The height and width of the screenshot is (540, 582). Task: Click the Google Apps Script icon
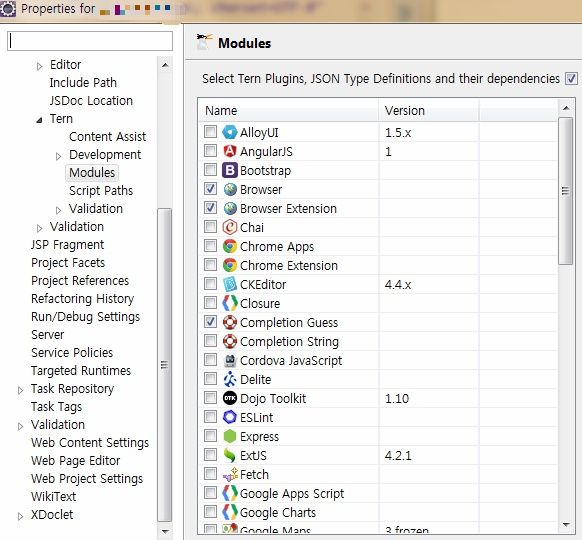point(230,493)
